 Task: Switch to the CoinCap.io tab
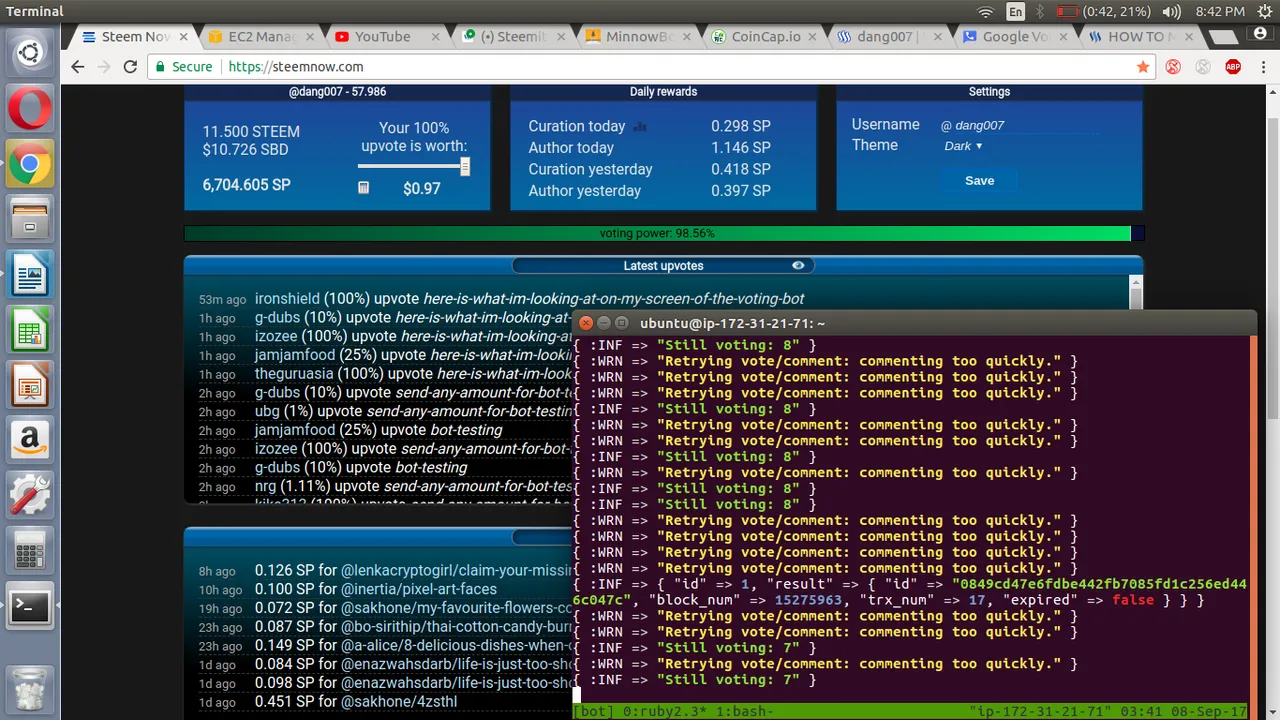point(760,37)
